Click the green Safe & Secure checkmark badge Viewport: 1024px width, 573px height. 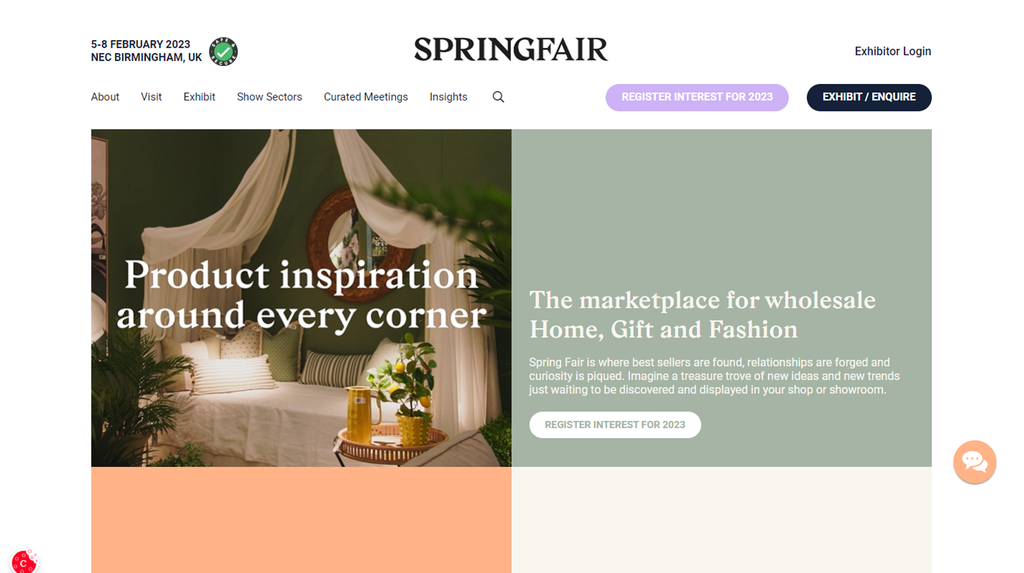coord(223,52)
